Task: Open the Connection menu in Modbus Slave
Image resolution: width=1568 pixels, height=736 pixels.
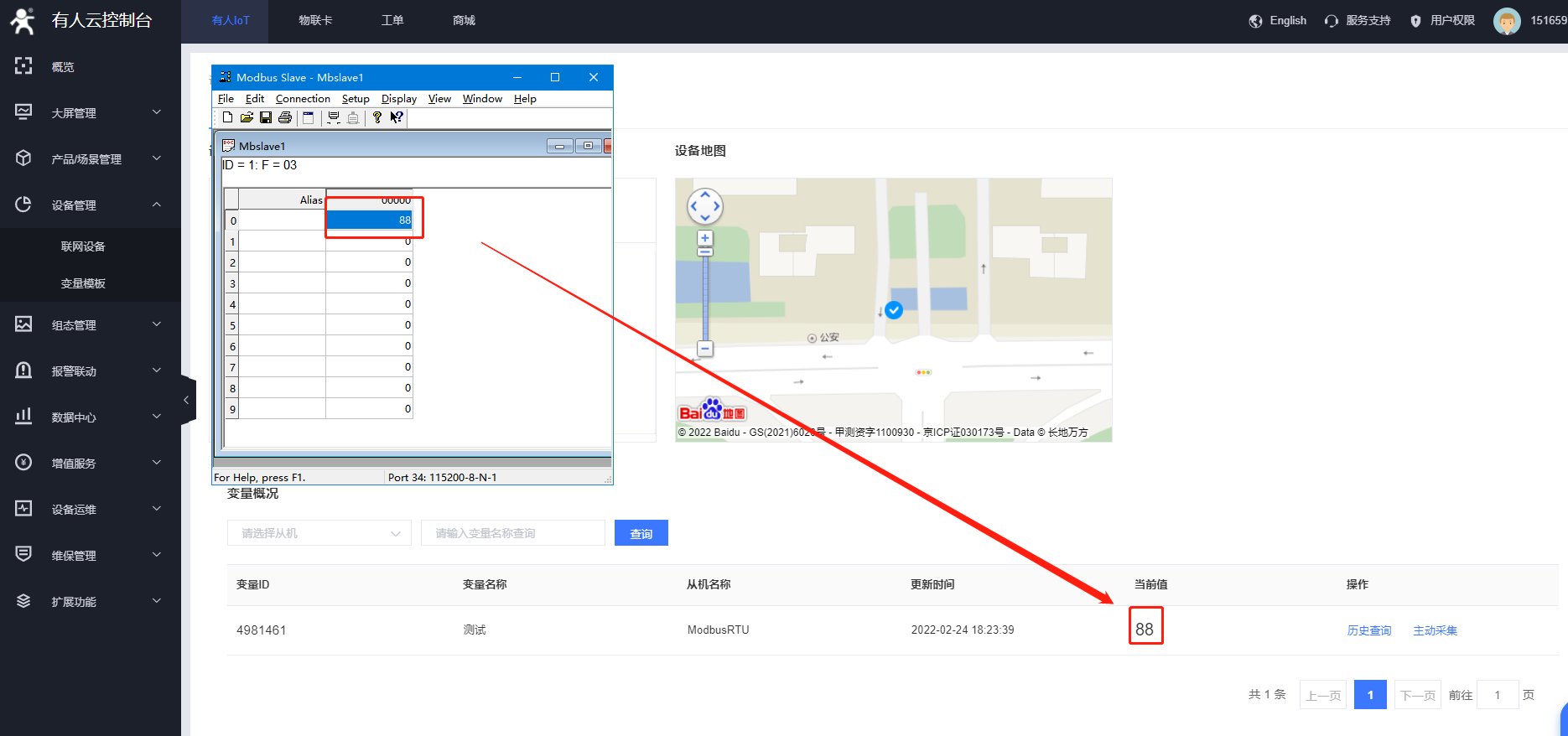Action: click(x=303, y=99)
